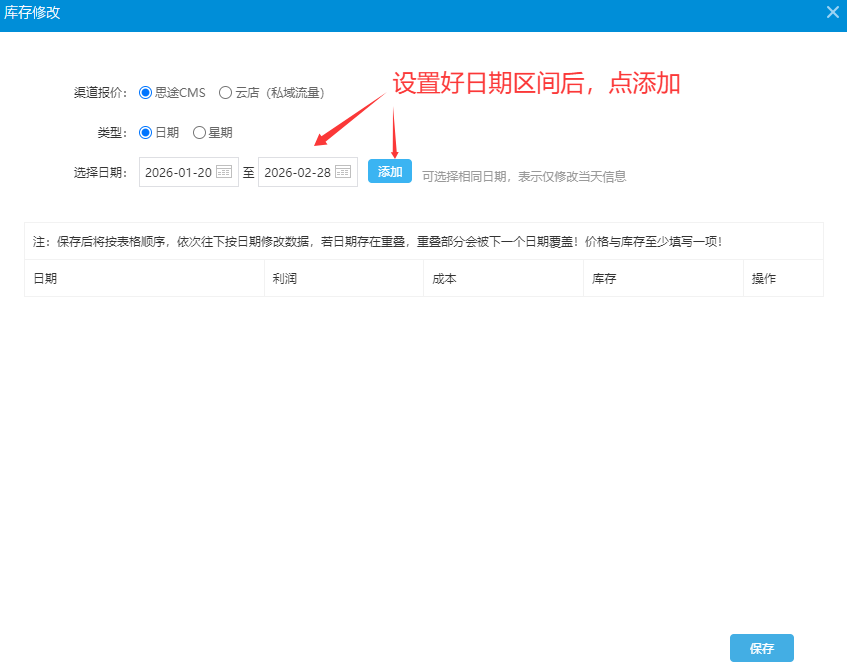Viewport: 847px width, 672px height.
Task: Choose the 日期 type radio button
Action: coord(146,132)
